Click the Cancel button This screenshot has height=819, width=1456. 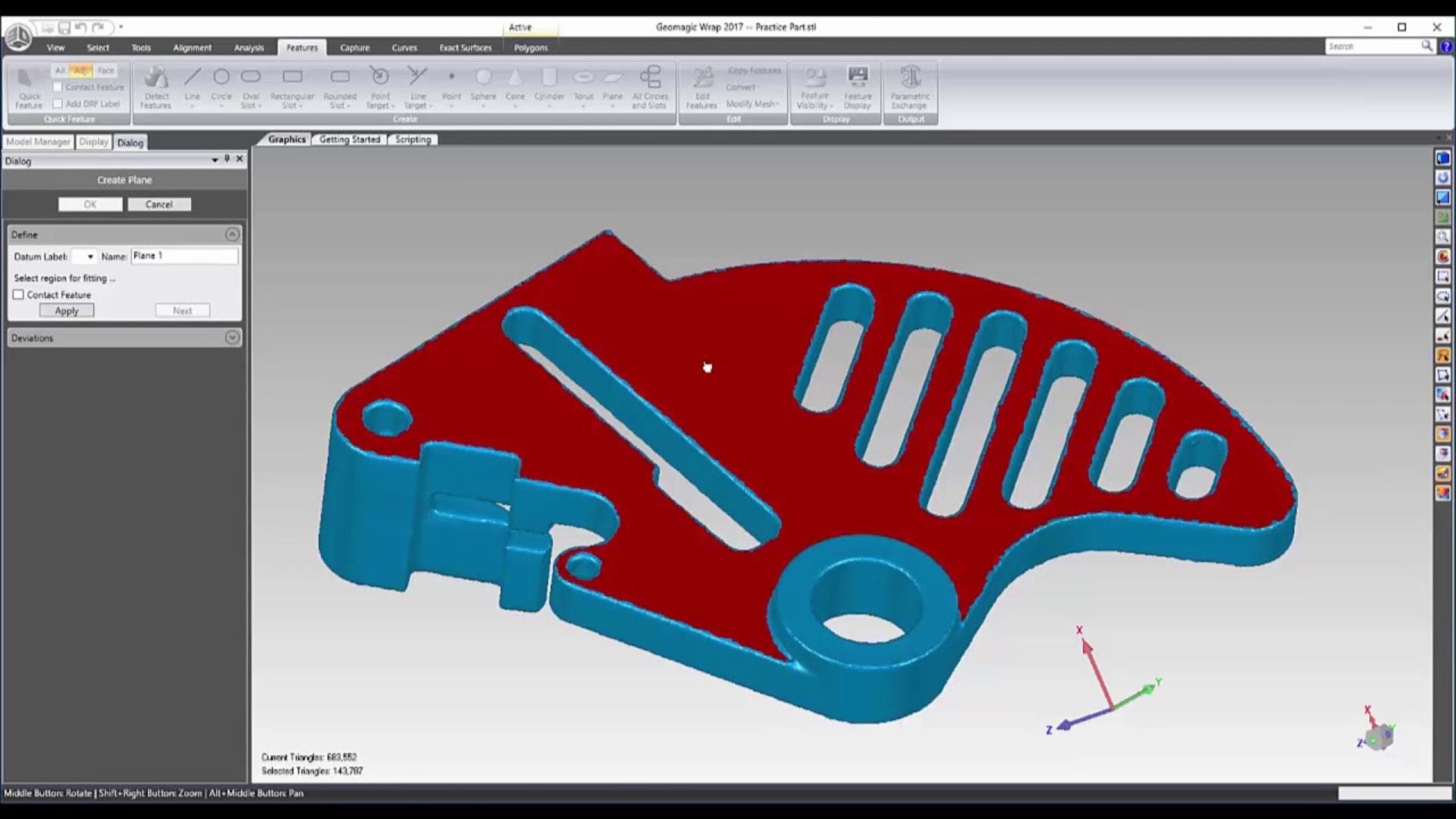click(x=158, y=205)
